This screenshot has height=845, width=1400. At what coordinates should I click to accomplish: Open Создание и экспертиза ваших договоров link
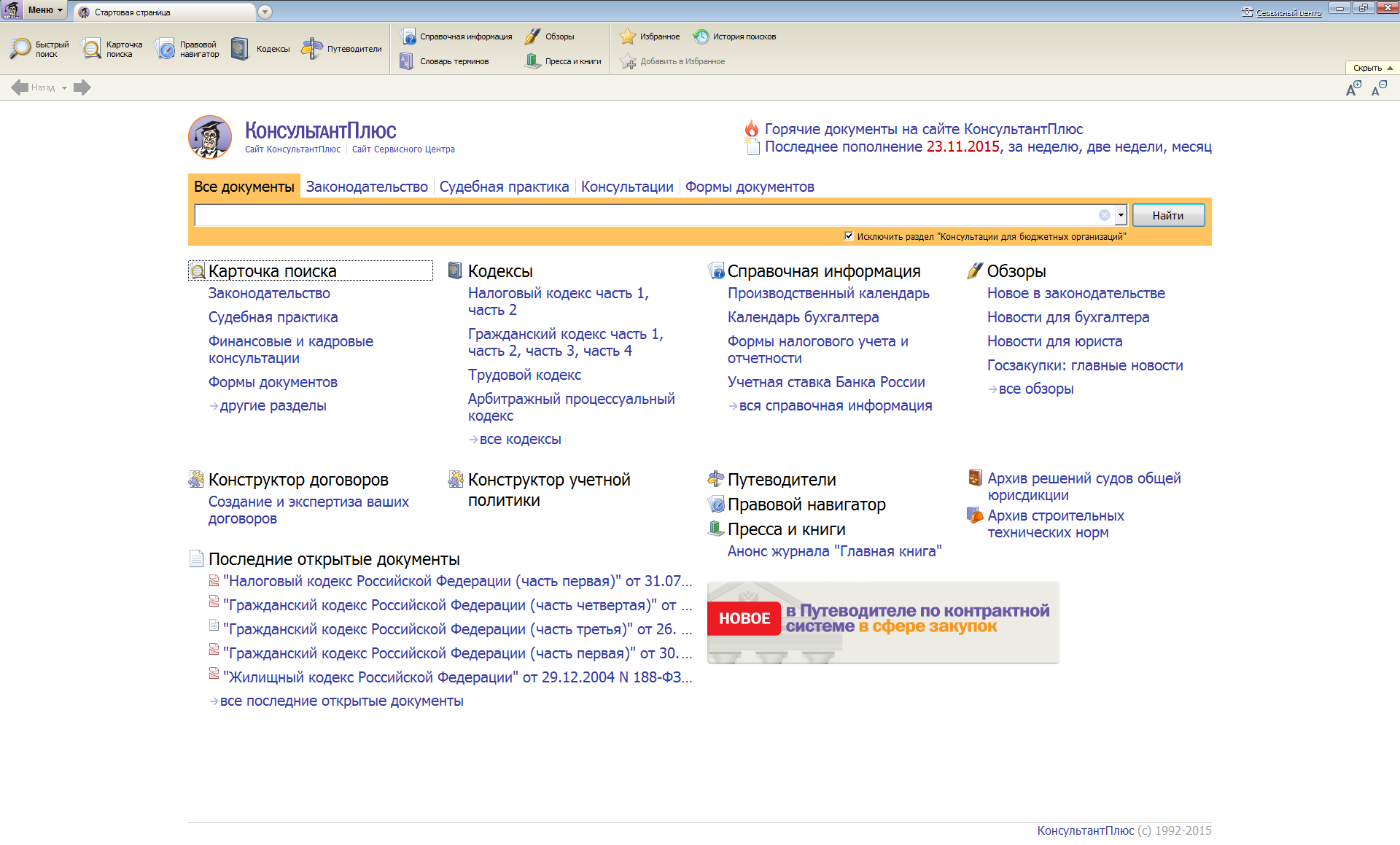308,510
